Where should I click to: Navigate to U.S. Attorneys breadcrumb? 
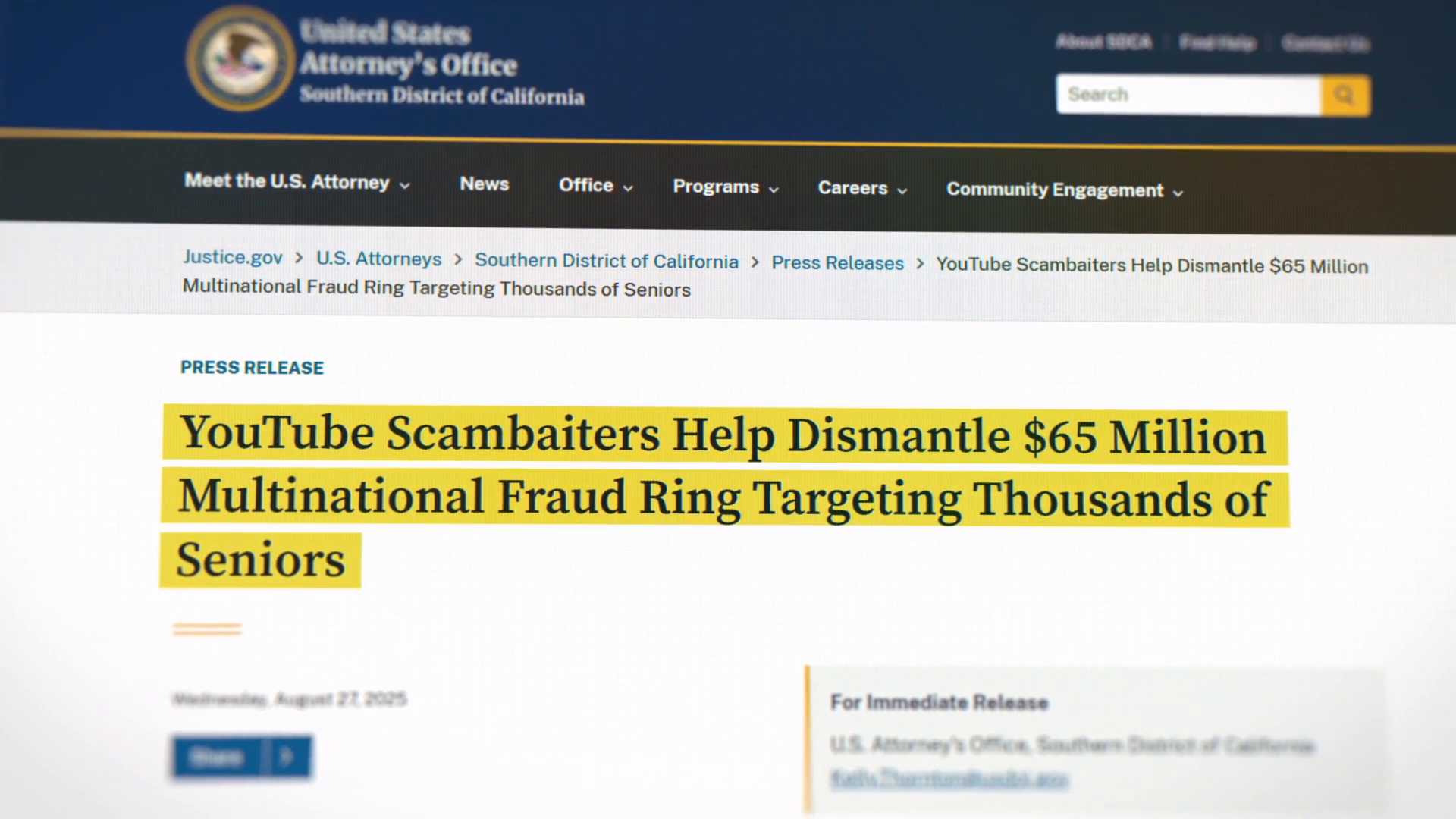point(378,259)
